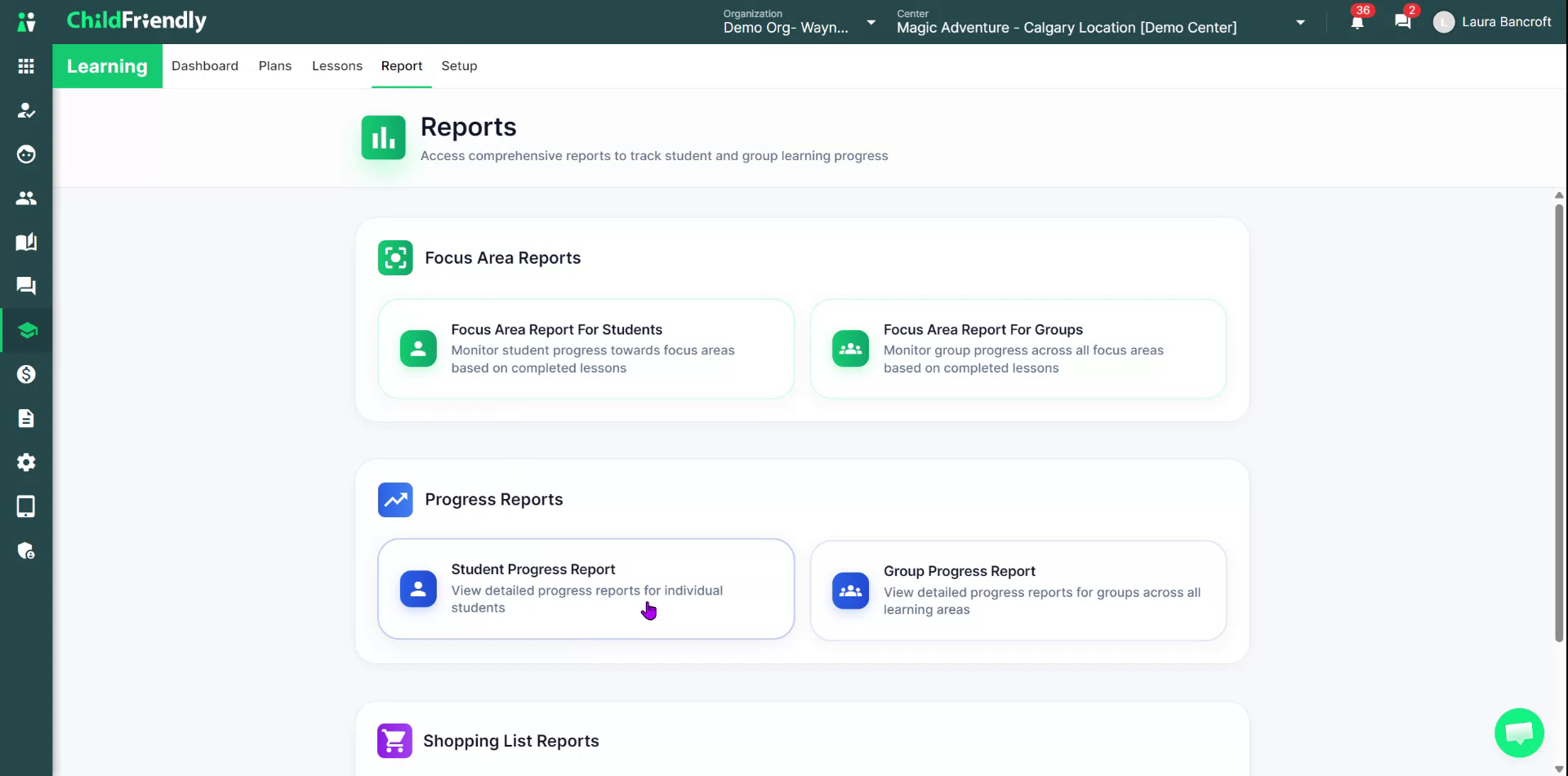Click the green Learning module label
The height and width of the screenshot is (776, 1568).
tap(107, 66)
